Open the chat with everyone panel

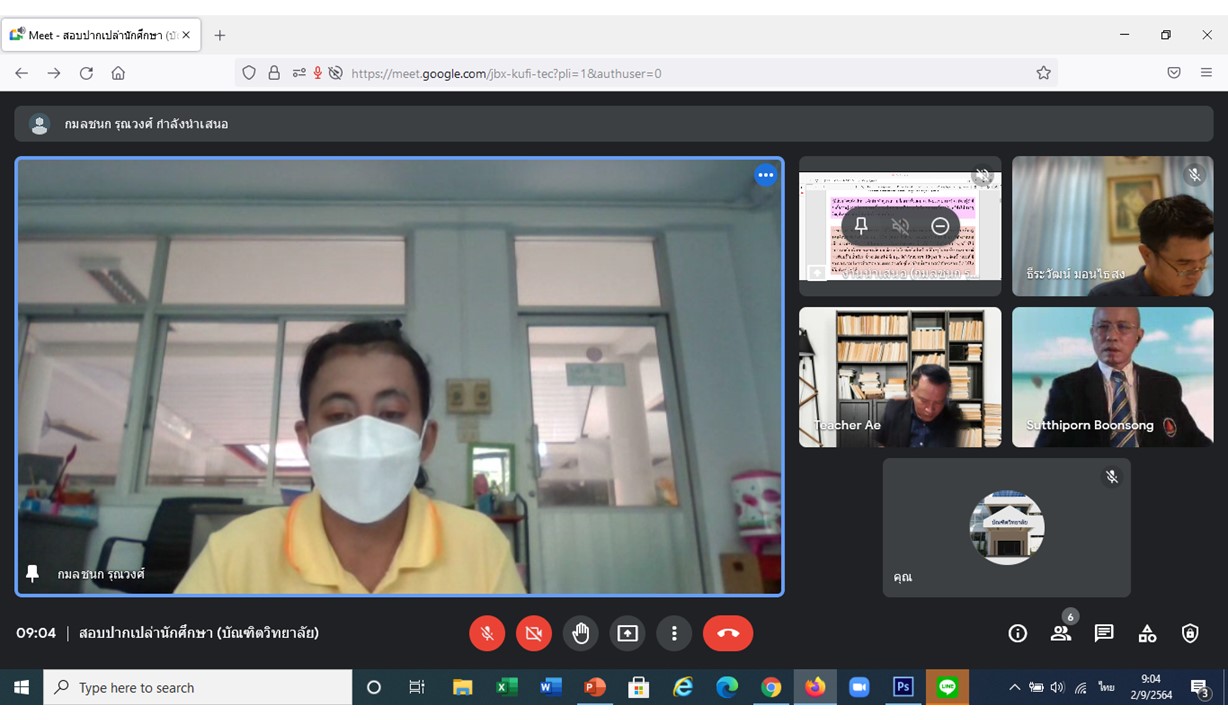coord(1104,633)
